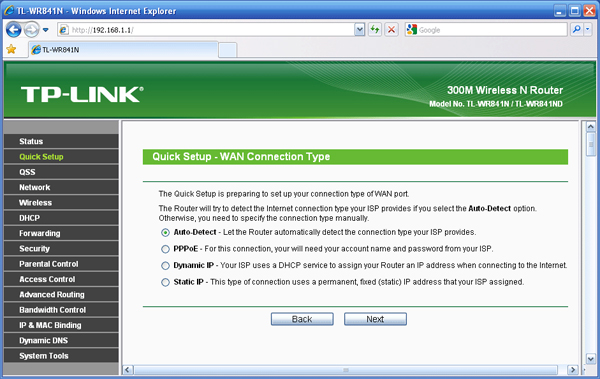Open the Status menu item
The width and height of the screenshot is (600, 379).
pos(61,141)
